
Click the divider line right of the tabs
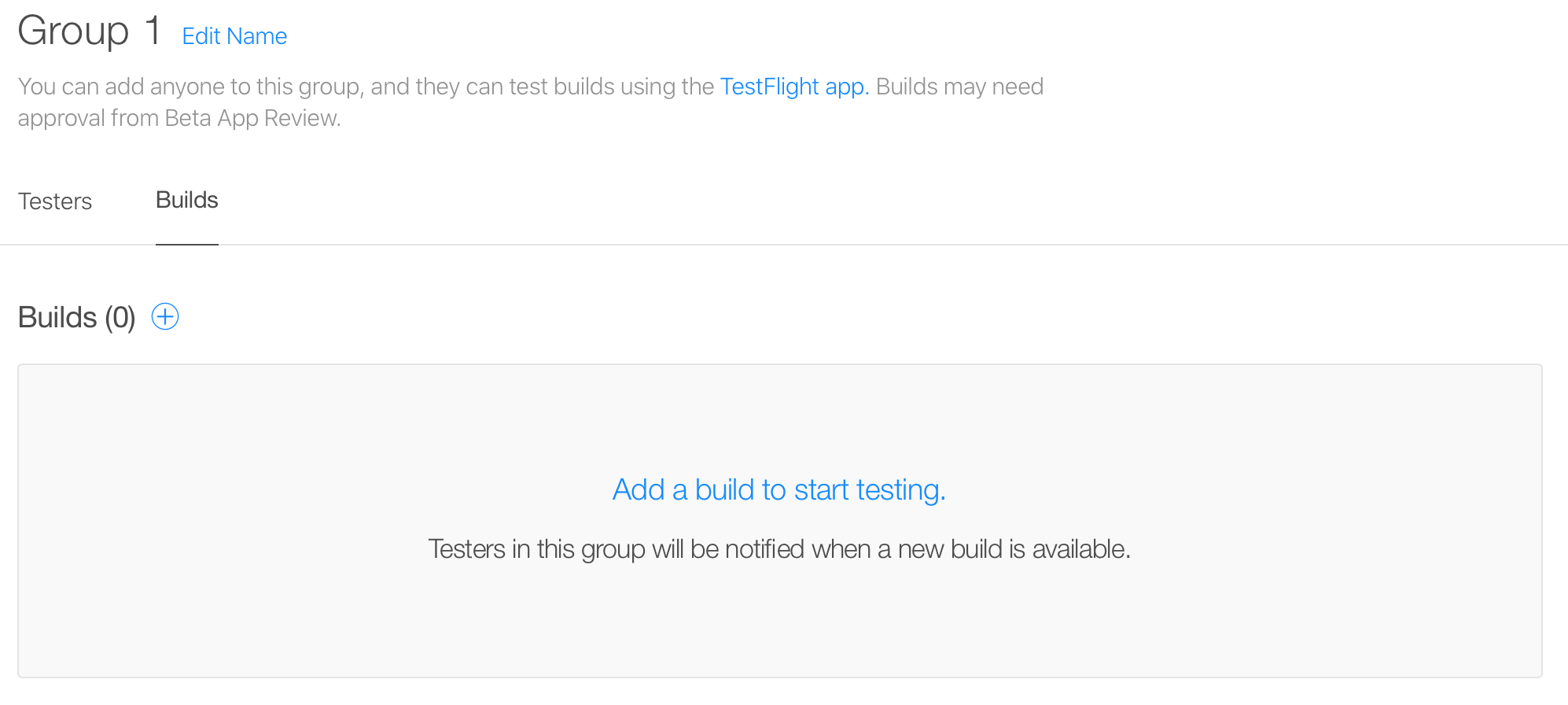865,245
